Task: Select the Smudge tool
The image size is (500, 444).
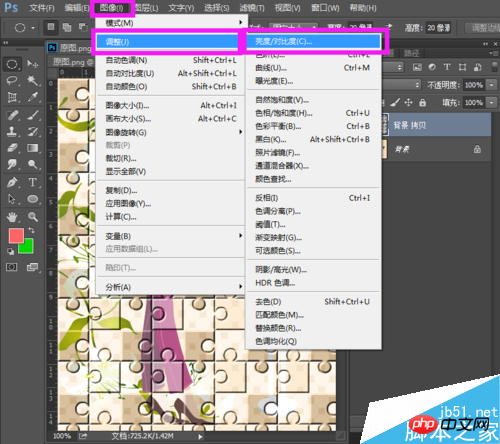Action: pyautogui.click(x=12, y=164)
